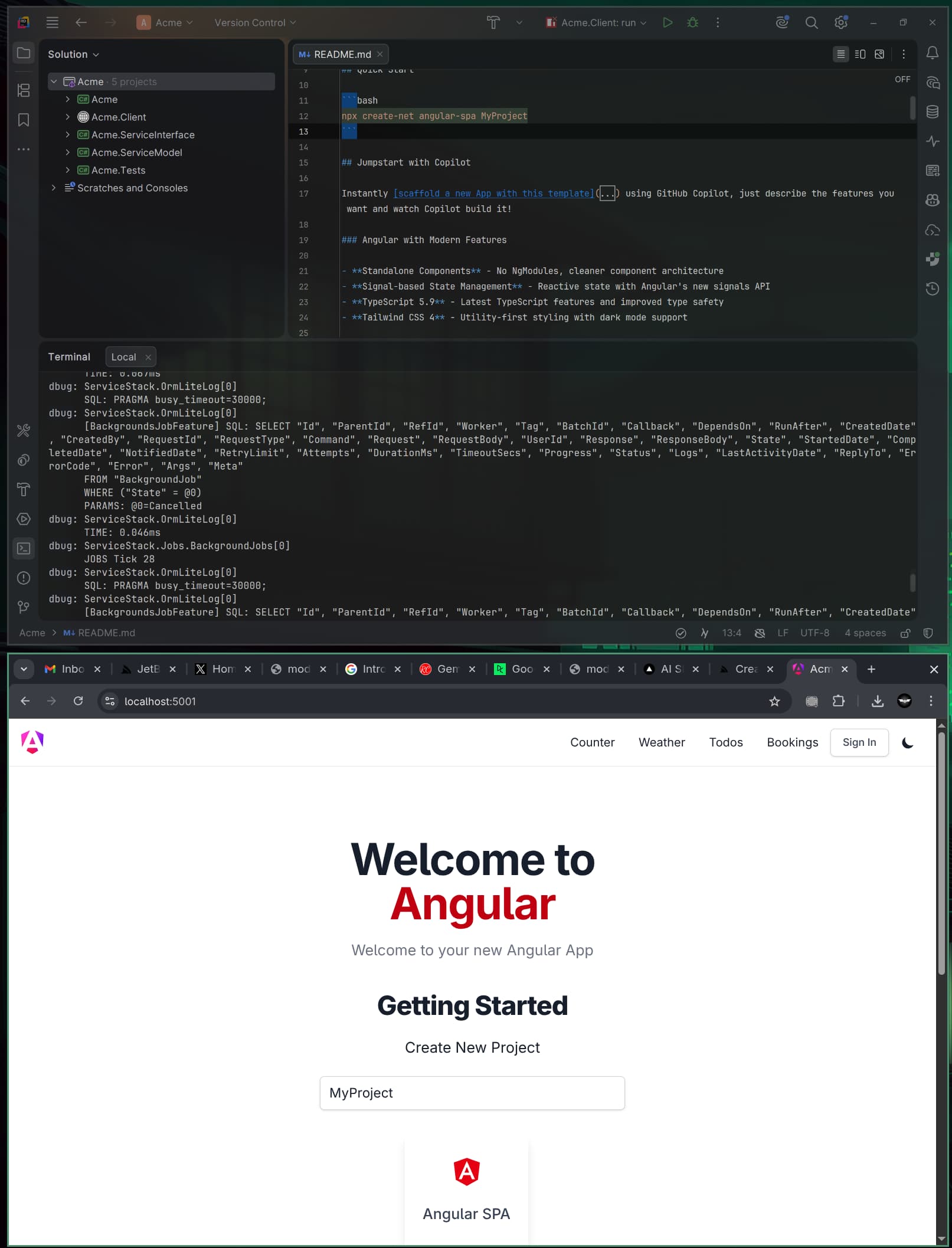
Task: Click the green Run button in toolbar
Action: click(x=667, y=22)
